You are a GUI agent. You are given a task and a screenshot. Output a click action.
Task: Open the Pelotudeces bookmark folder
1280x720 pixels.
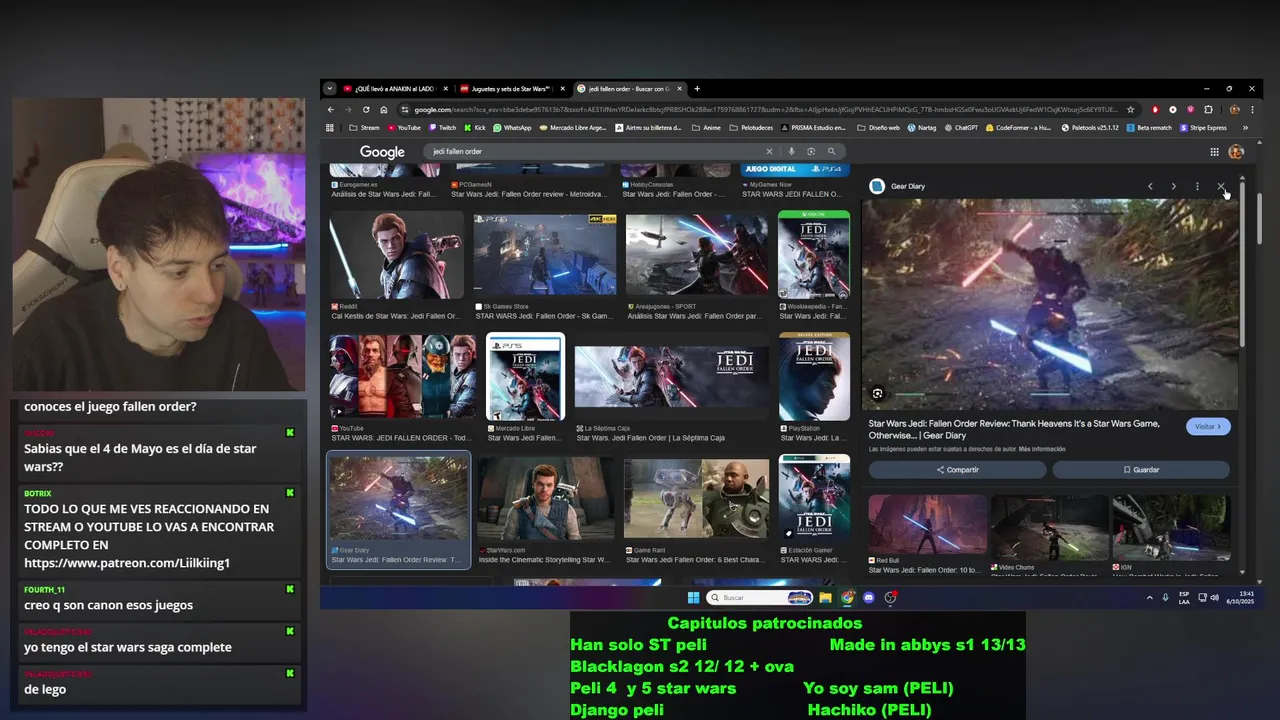click(751, 128)
